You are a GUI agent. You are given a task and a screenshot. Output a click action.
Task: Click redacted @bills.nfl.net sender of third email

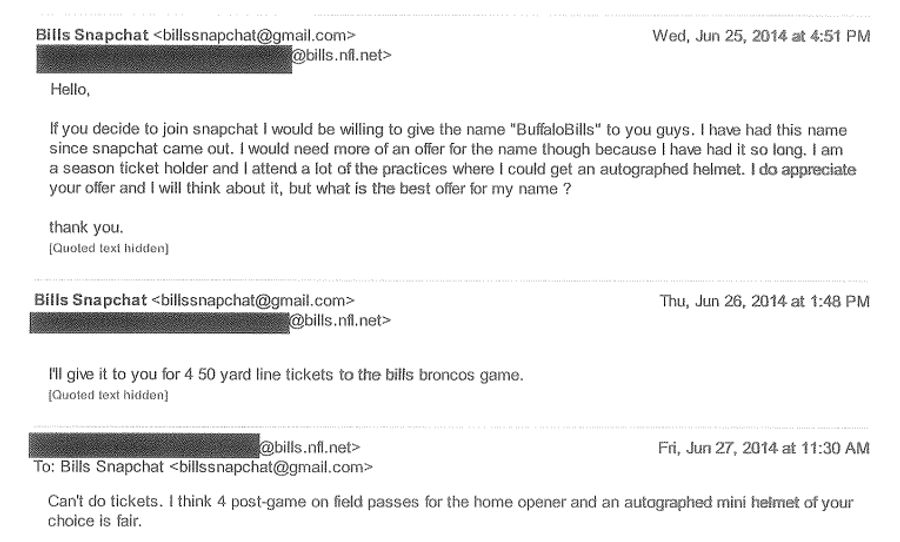tap(195, 446)
